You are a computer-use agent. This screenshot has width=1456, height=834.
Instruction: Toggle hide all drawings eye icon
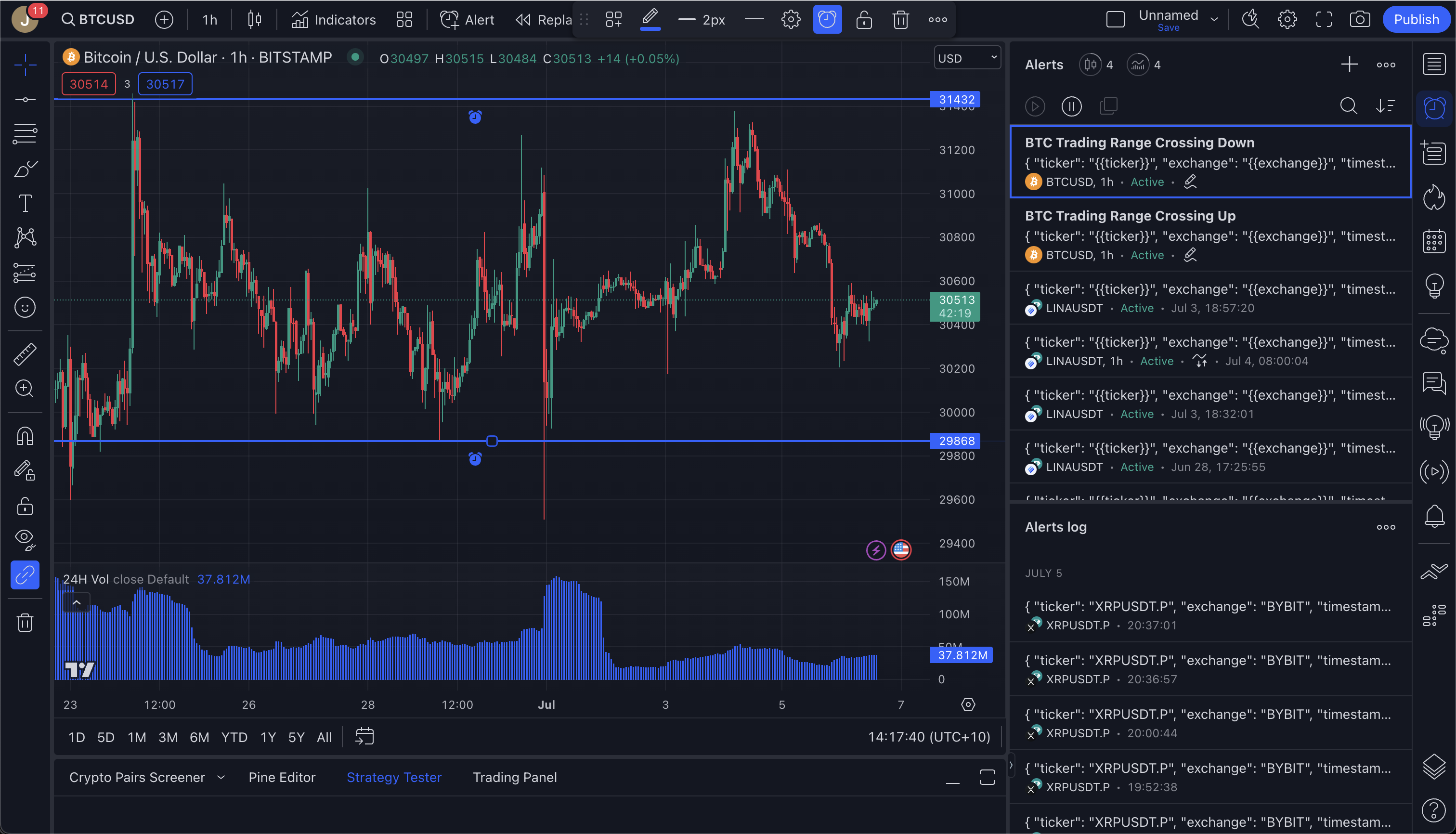tap(25, 540)
